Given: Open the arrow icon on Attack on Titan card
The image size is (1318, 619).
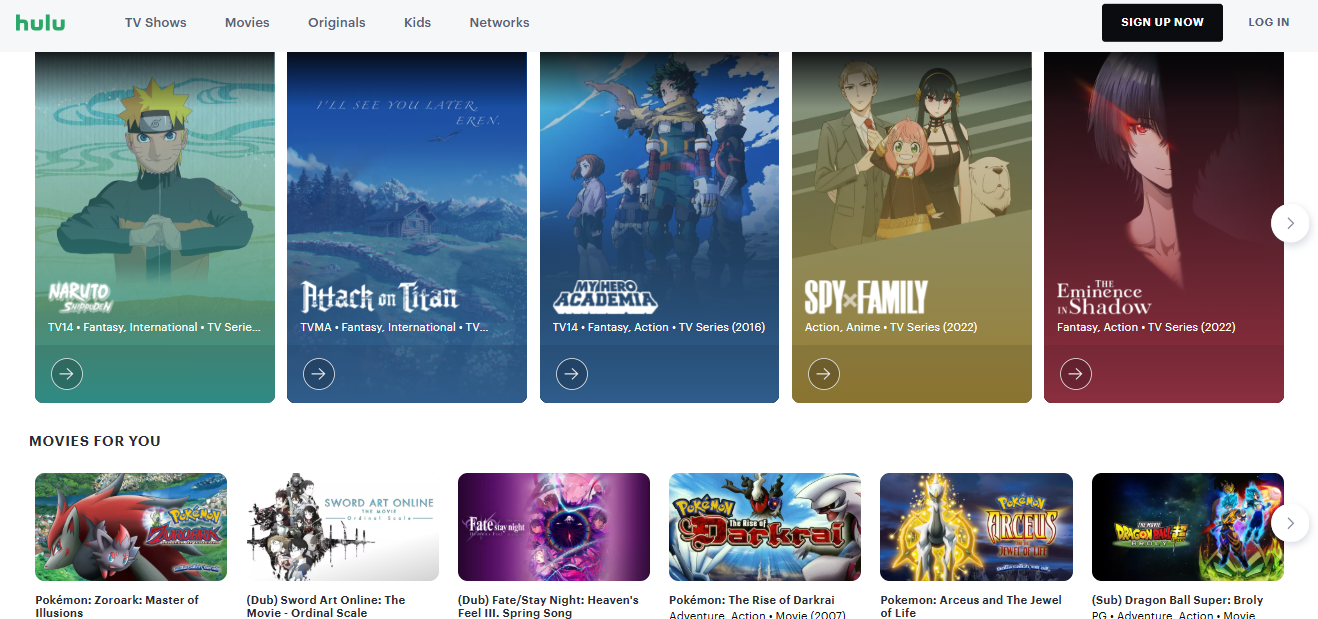Looking at the screenshot, I should pos(319,374).
